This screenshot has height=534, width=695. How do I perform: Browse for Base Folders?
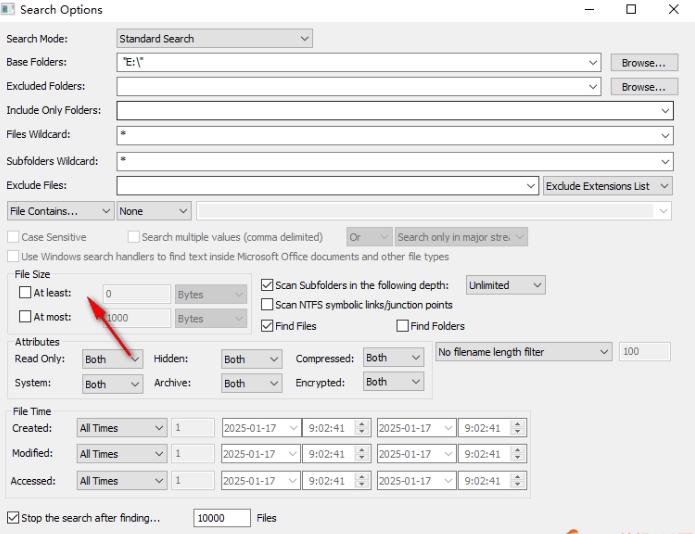pyautogui.click(x=642, y=63)
